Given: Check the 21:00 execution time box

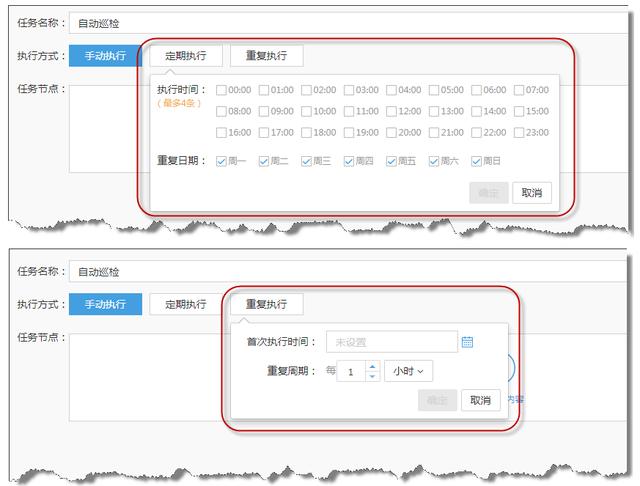Looking at the screenshot, I should pos(434,133).
